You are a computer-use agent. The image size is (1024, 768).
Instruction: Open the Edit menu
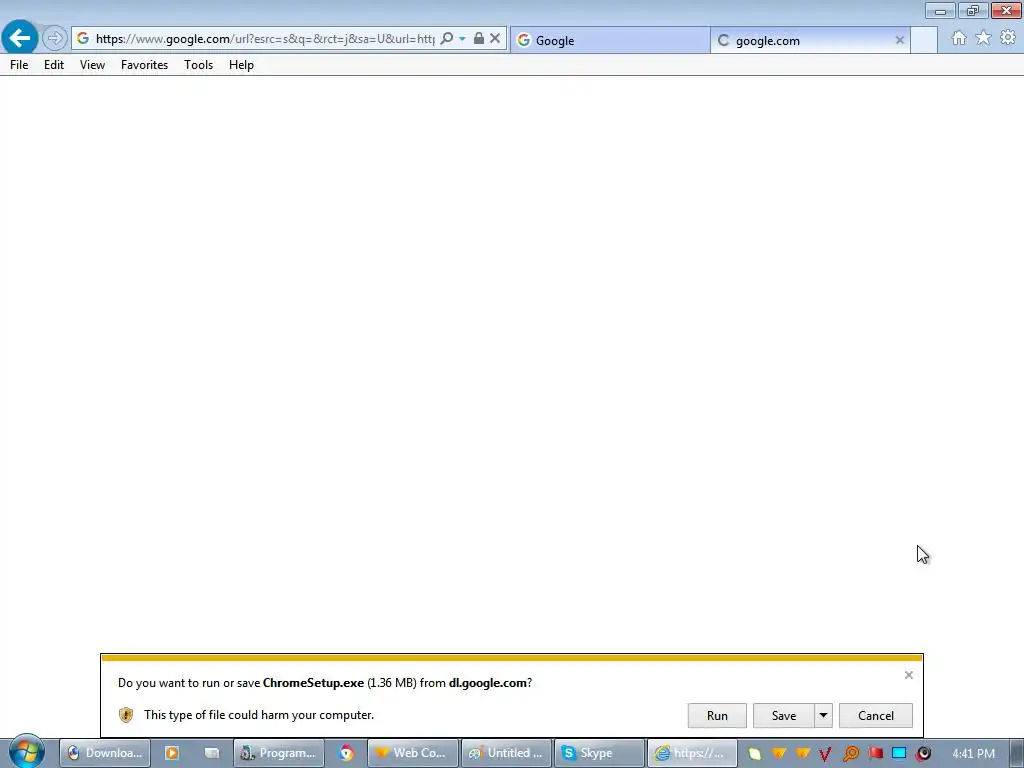[x=54, y=65]
